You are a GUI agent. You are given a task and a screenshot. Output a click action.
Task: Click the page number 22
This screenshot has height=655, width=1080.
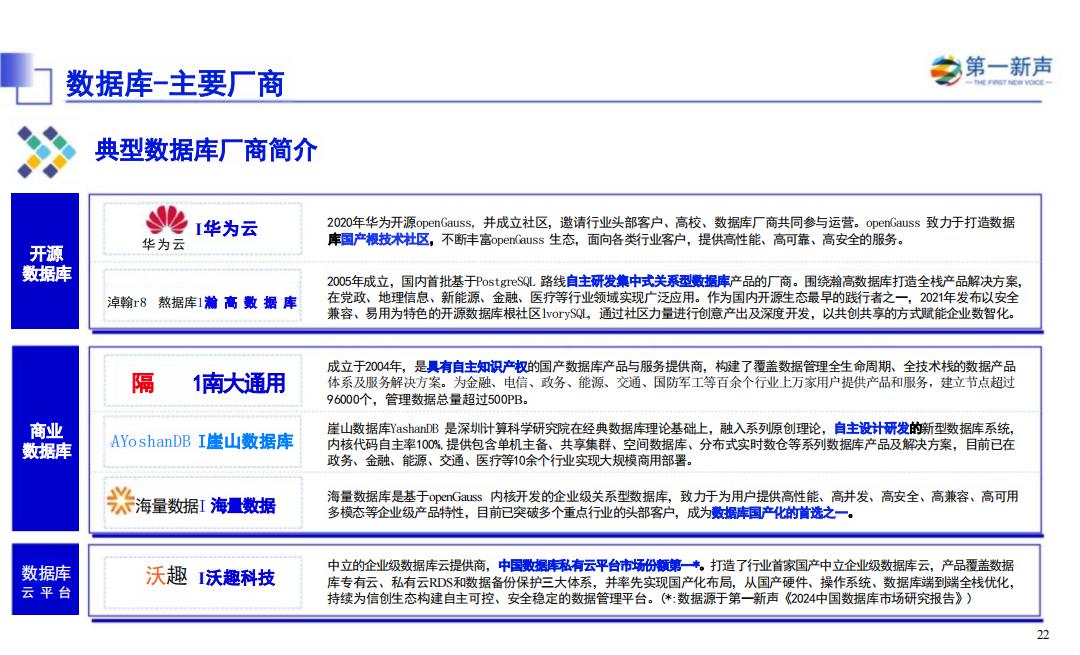1043,635
